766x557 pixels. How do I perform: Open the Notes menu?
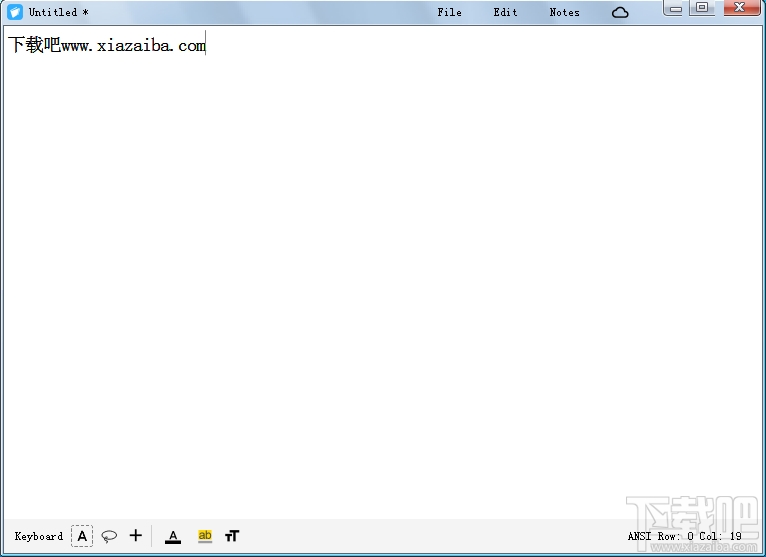[x=564, y=12]
